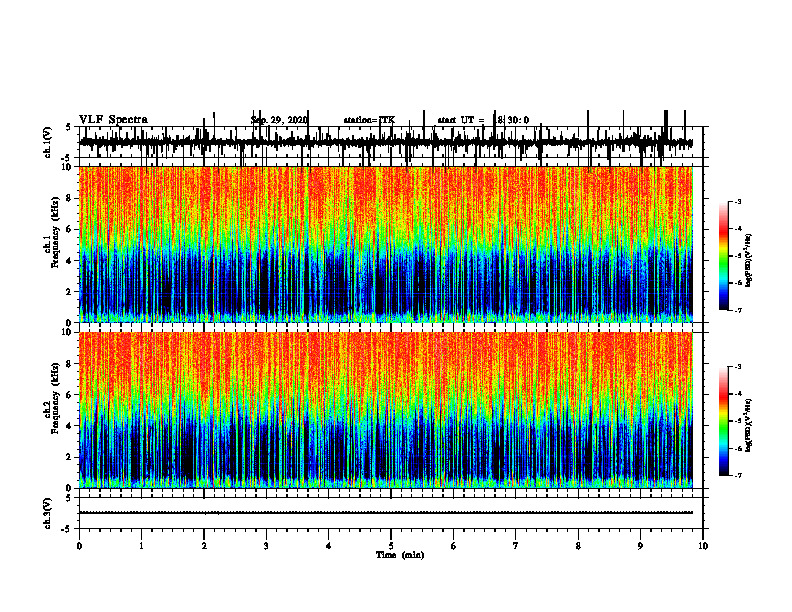Click the ch.1 voltage waveform trace panel
792x612 pixels.
(x=391, y=142)
